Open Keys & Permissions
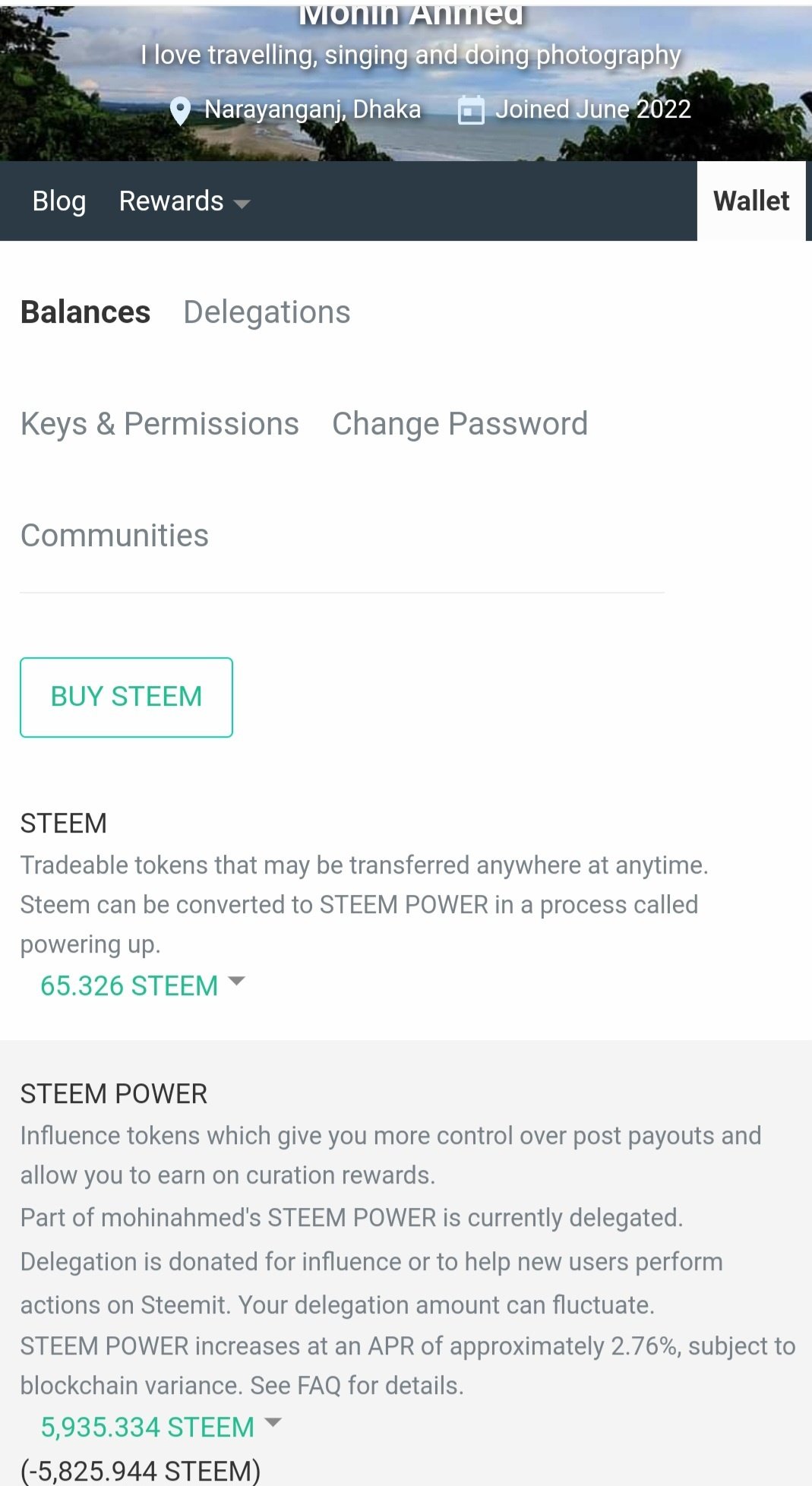The height and width of the screenshot is (1486, 812). coord(160,424)
